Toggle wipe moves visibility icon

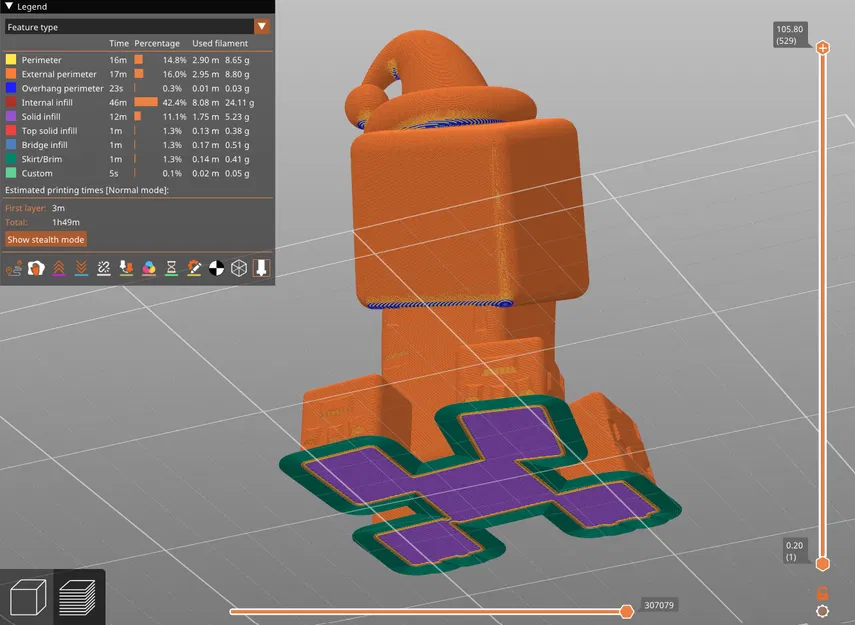37,268
